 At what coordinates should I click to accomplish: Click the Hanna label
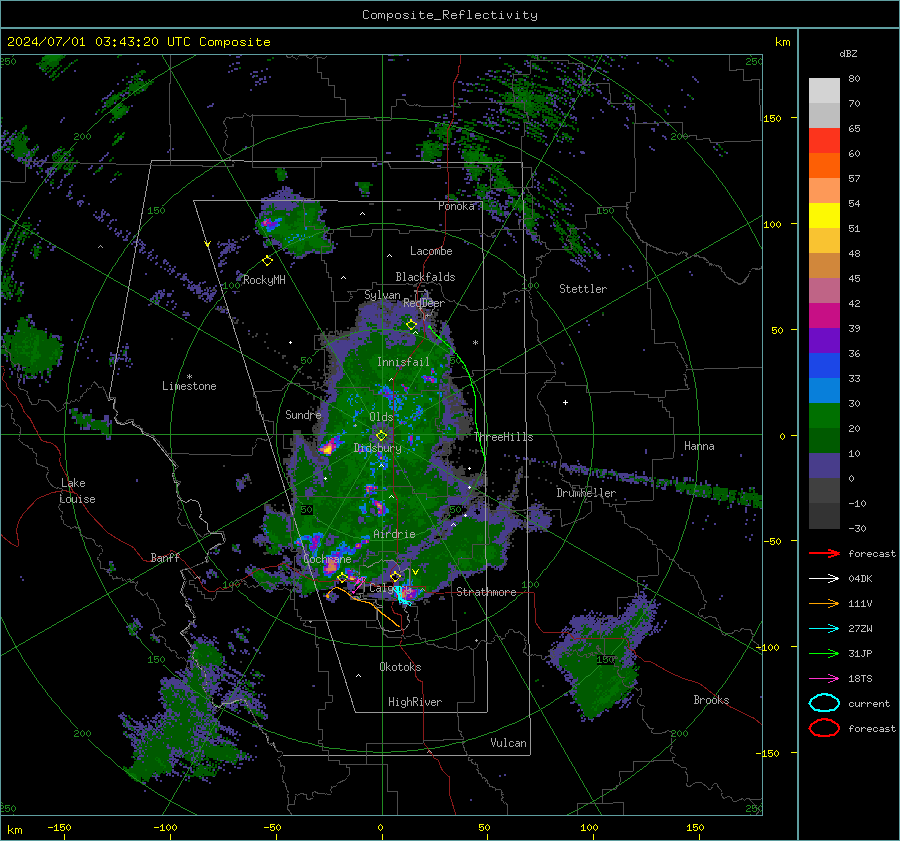click(699, 446)
